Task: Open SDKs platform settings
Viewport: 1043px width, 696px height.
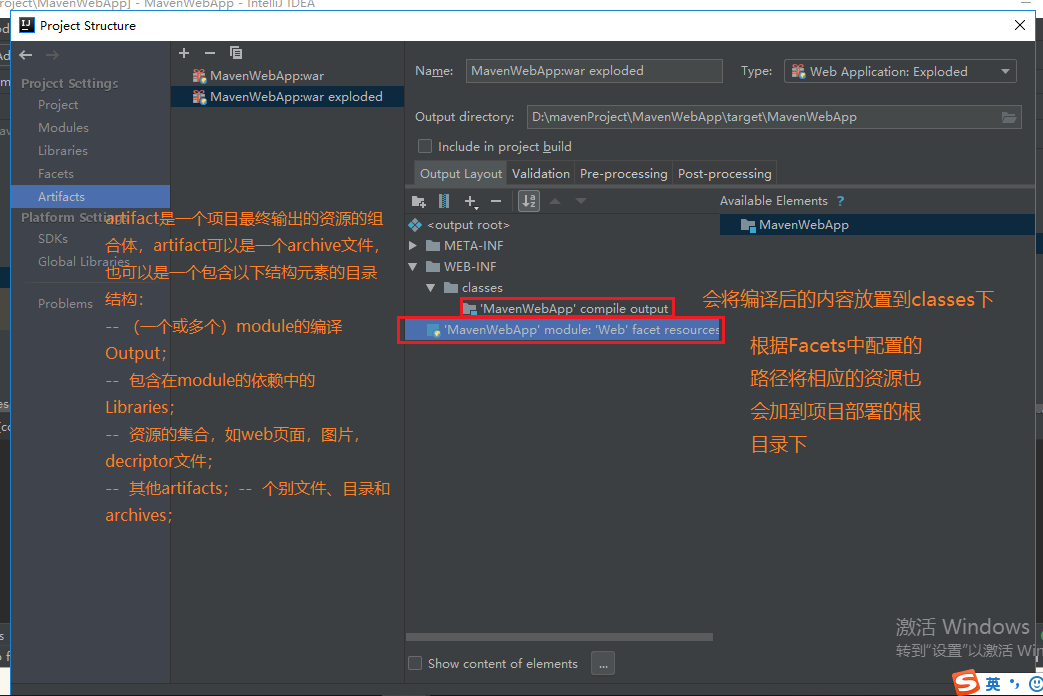Action: coord(53,239)
